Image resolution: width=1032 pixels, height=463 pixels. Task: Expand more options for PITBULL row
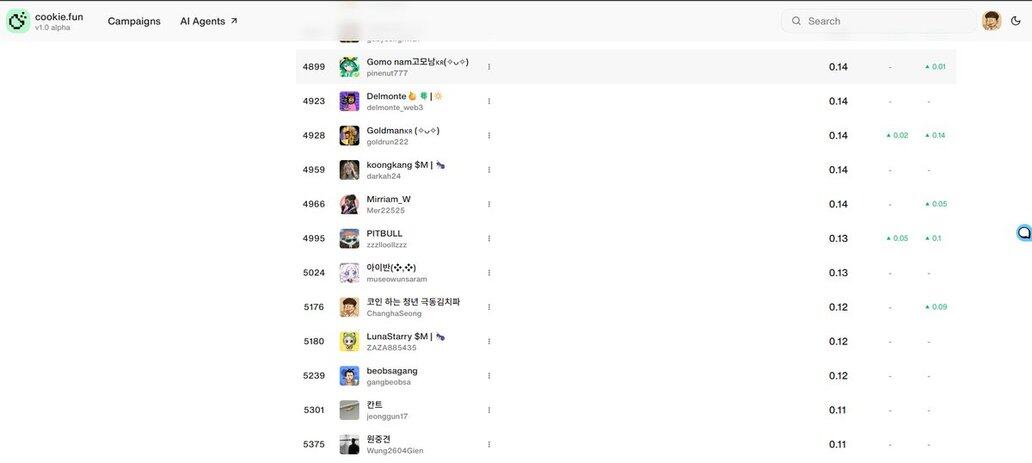point(489,238)
